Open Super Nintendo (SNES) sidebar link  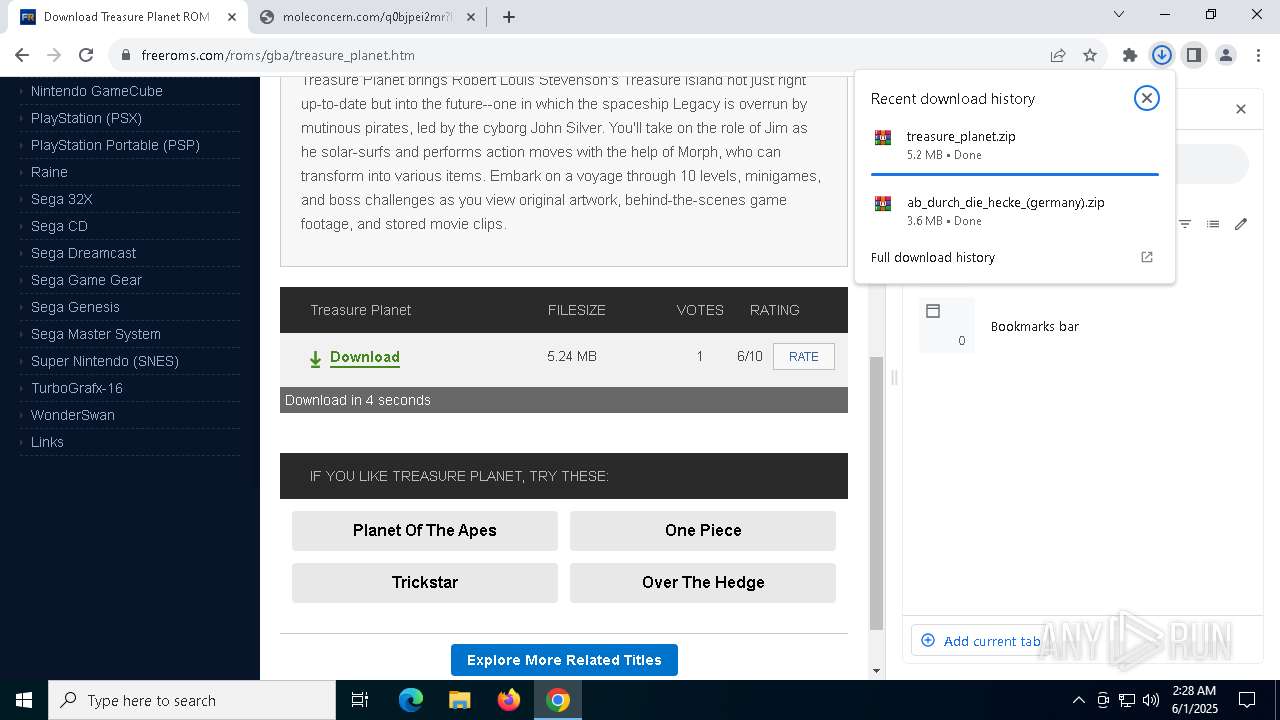point(105,361)
